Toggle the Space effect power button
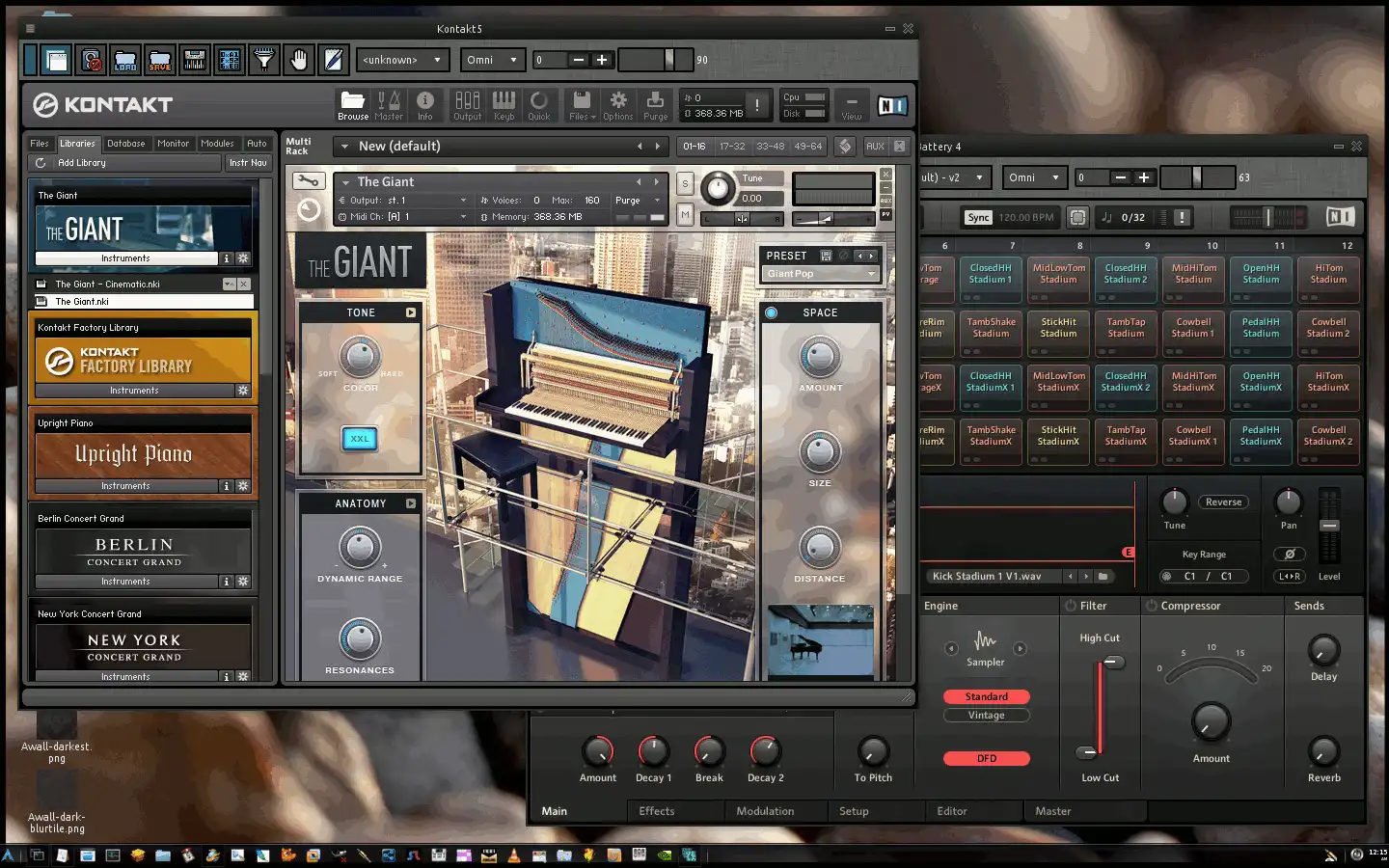This screenshot has height=868, width=1389. 772,312
